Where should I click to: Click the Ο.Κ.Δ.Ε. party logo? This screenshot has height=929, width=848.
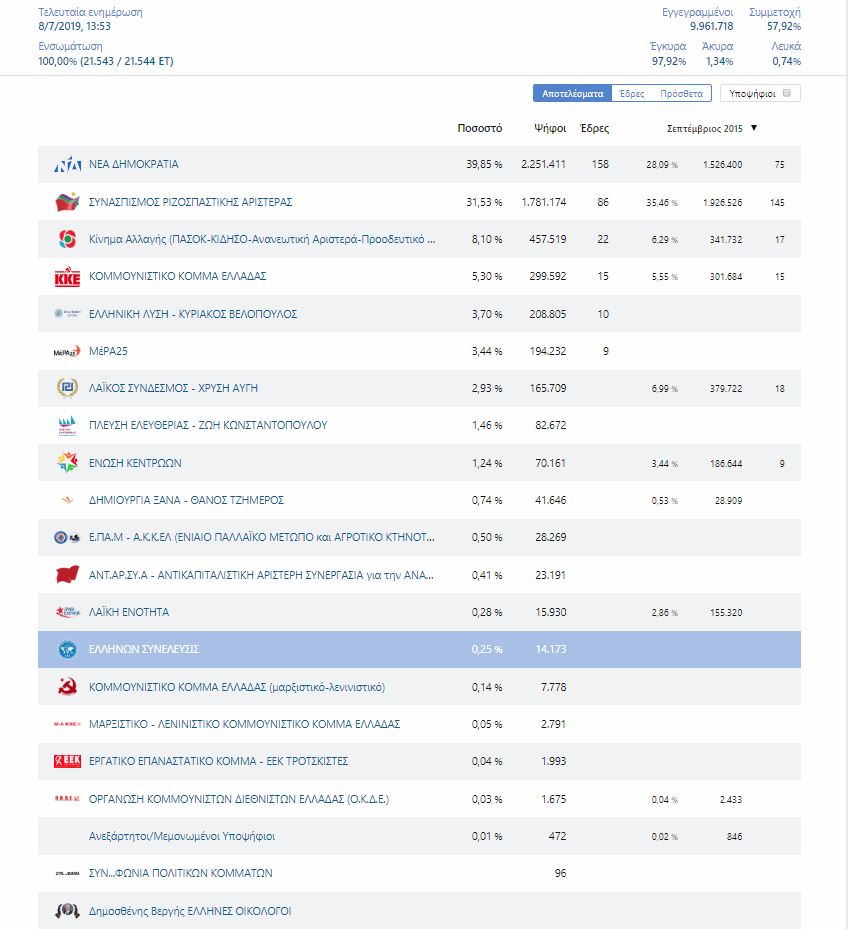(x=67, y=799)
